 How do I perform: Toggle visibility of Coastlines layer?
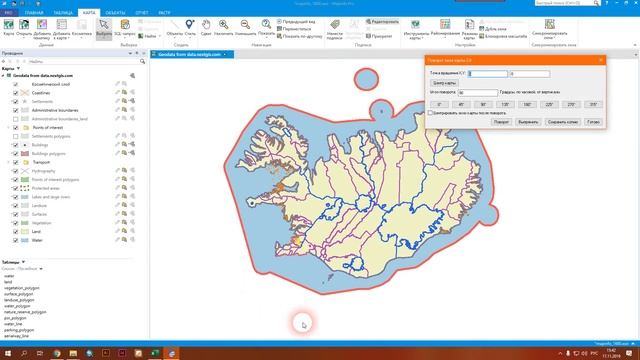pos(16,93)
